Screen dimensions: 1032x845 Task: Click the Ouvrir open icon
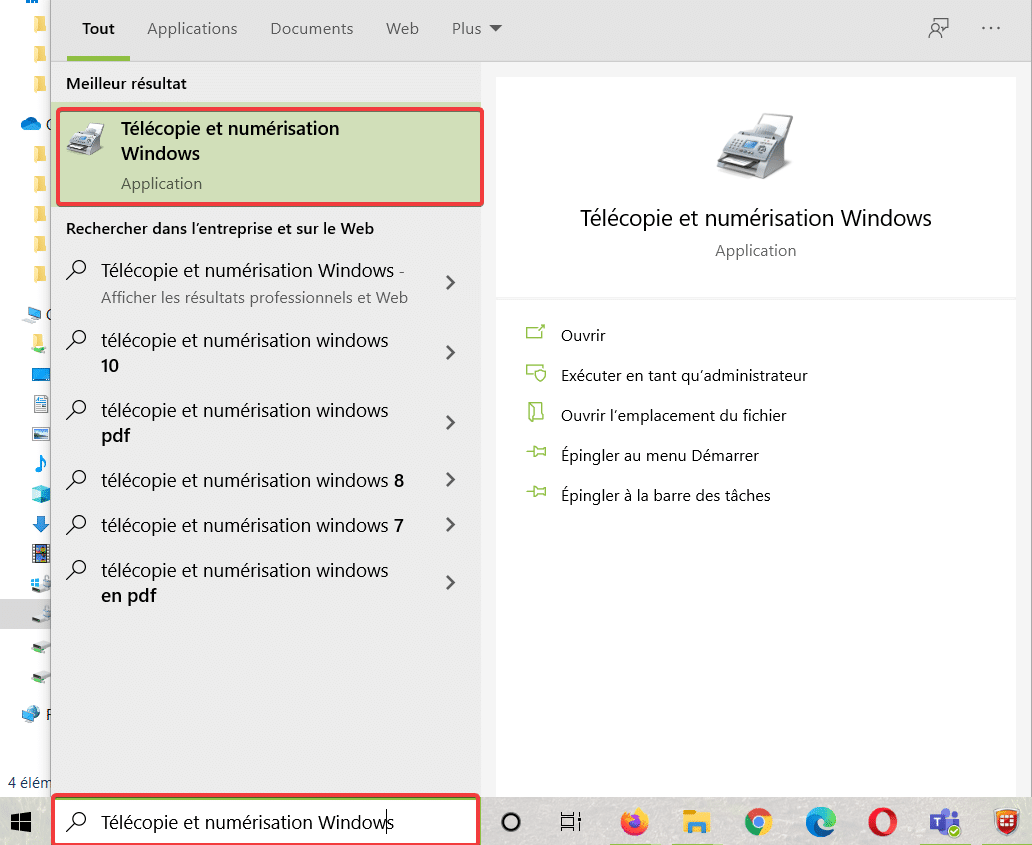point(536,332)
